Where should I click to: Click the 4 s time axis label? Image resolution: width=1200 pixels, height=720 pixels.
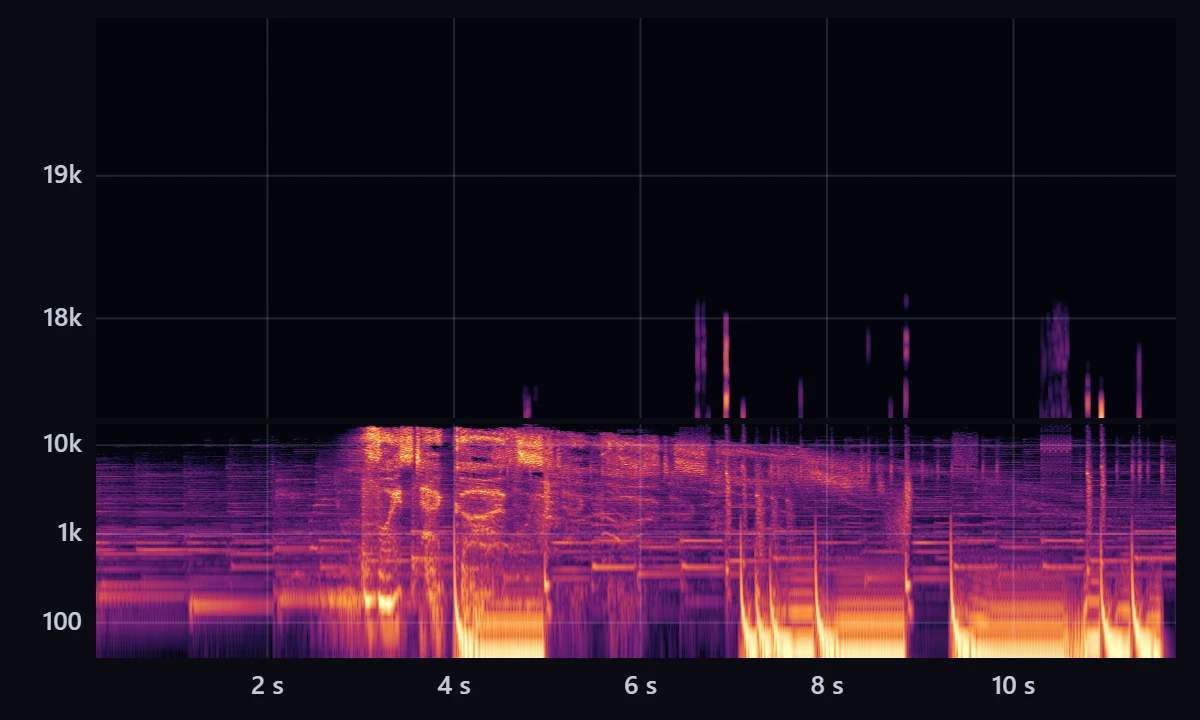(454, 686)
